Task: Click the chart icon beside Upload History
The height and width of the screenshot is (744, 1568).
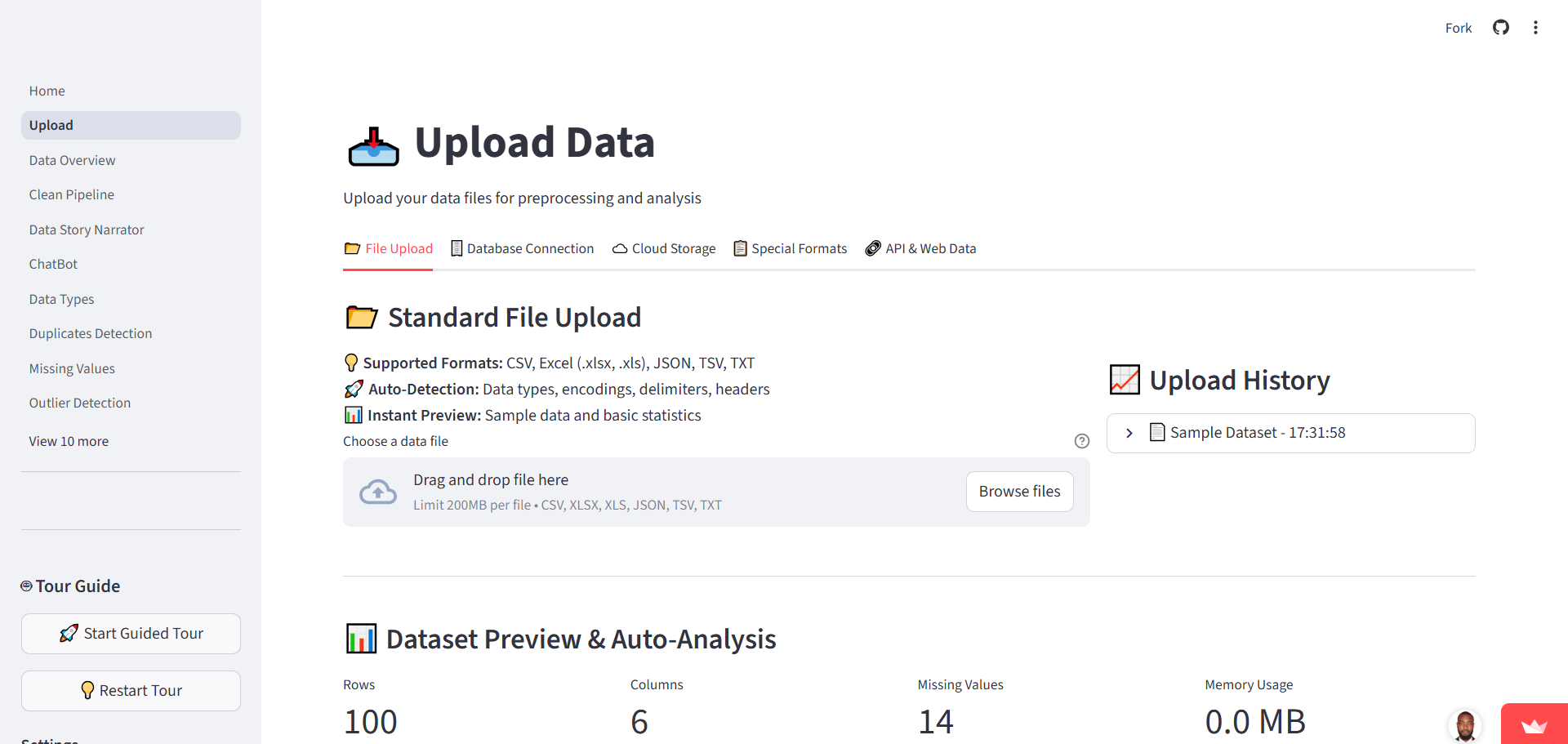Action: tap(1125, 380)
